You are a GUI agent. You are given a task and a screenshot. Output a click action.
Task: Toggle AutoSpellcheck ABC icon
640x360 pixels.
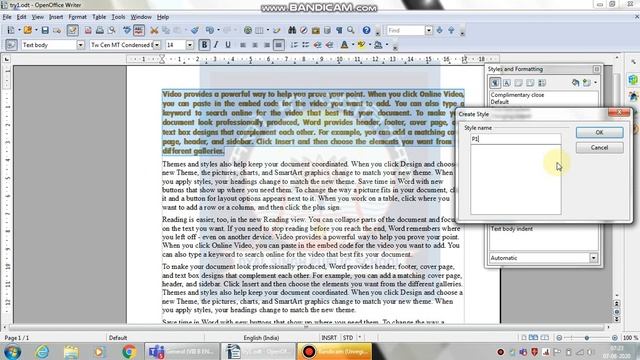[x=139, y=30]
